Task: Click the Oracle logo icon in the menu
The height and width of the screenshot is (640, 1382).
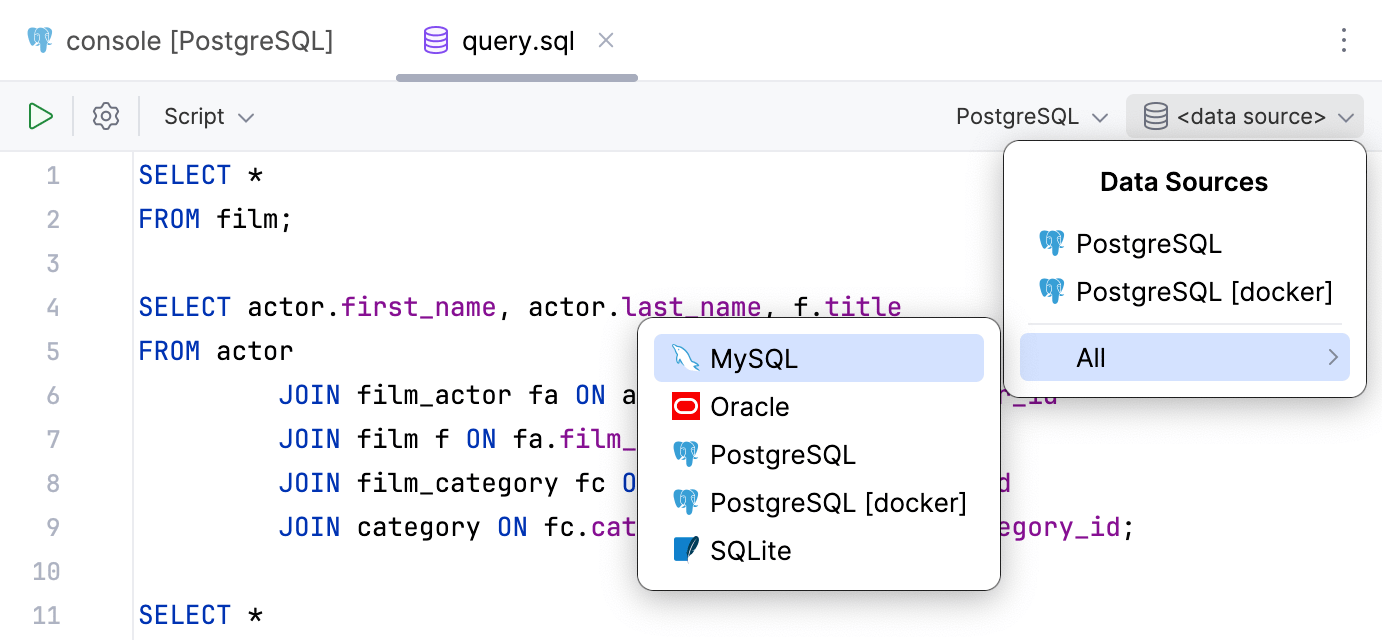Action: [684, 406]
